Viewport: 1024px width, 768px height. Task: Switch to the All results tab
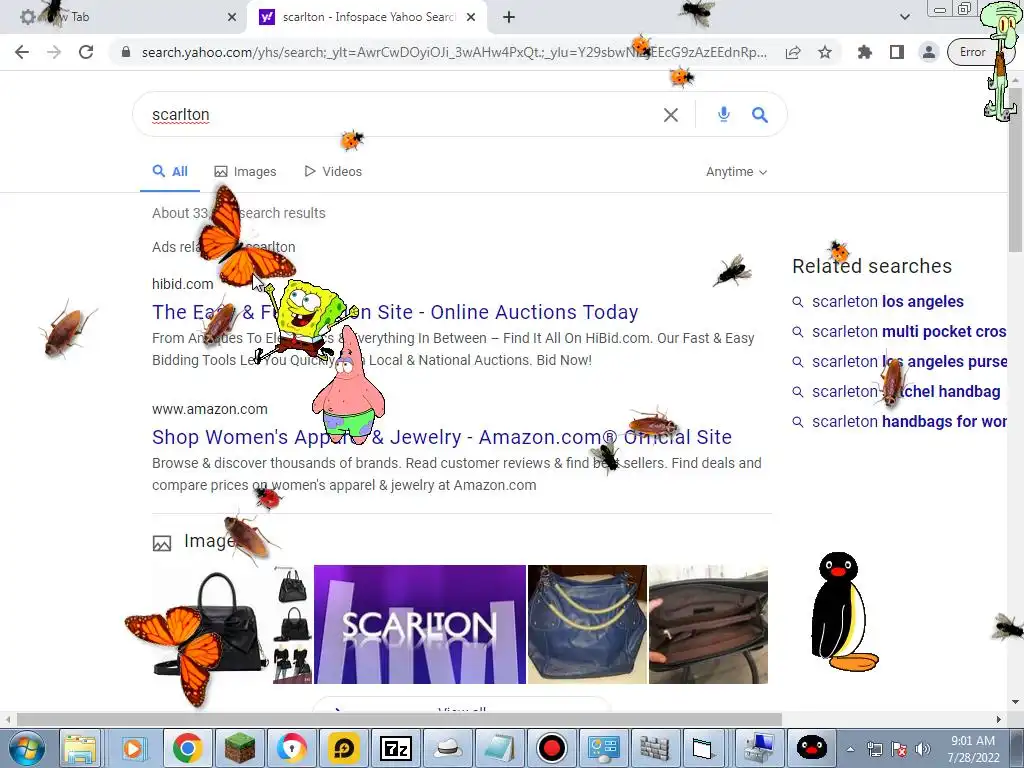pos(170,172)
